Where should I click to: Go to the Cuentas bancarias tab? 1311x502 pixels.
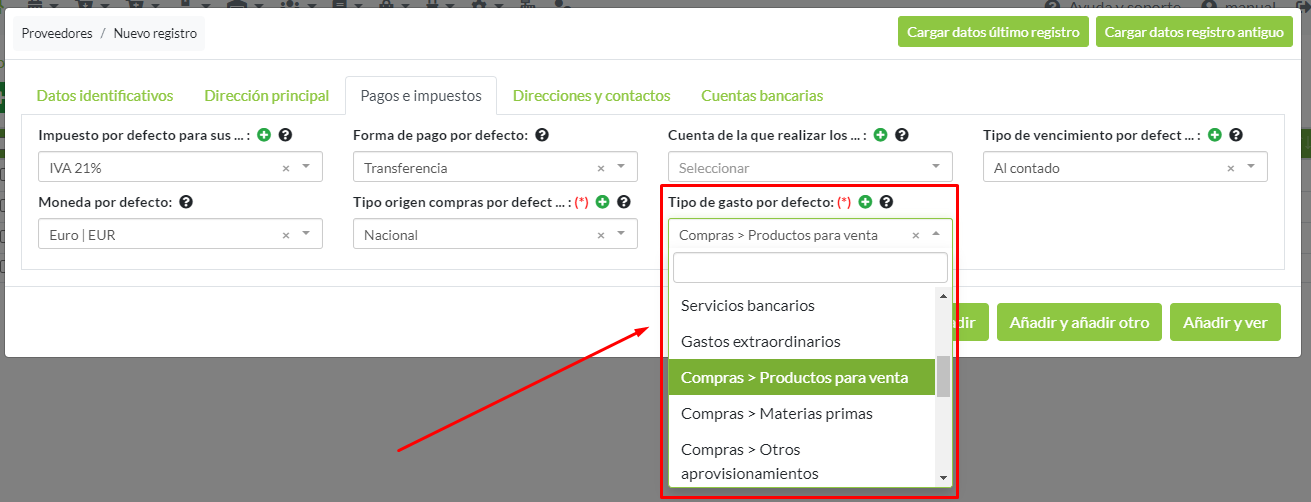point(762,96)
